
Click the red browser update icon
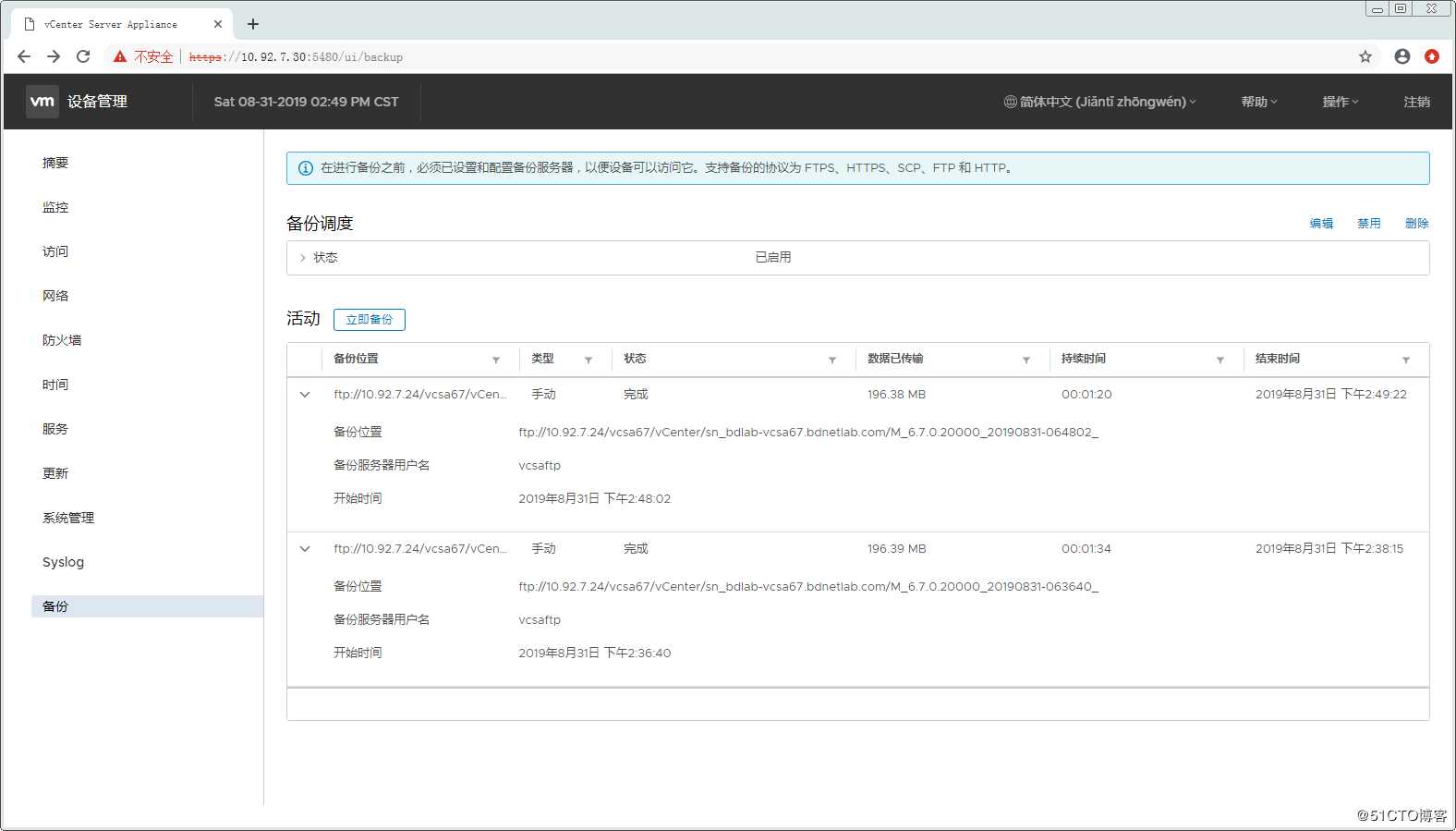pyautogui.click(x=1432, y=56)
